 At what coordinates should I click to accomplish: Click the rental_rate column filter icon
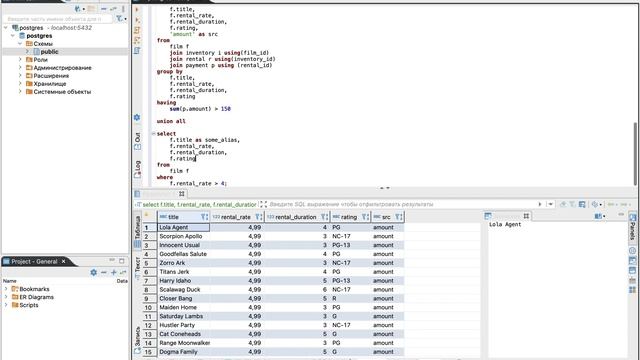point(259,217)
